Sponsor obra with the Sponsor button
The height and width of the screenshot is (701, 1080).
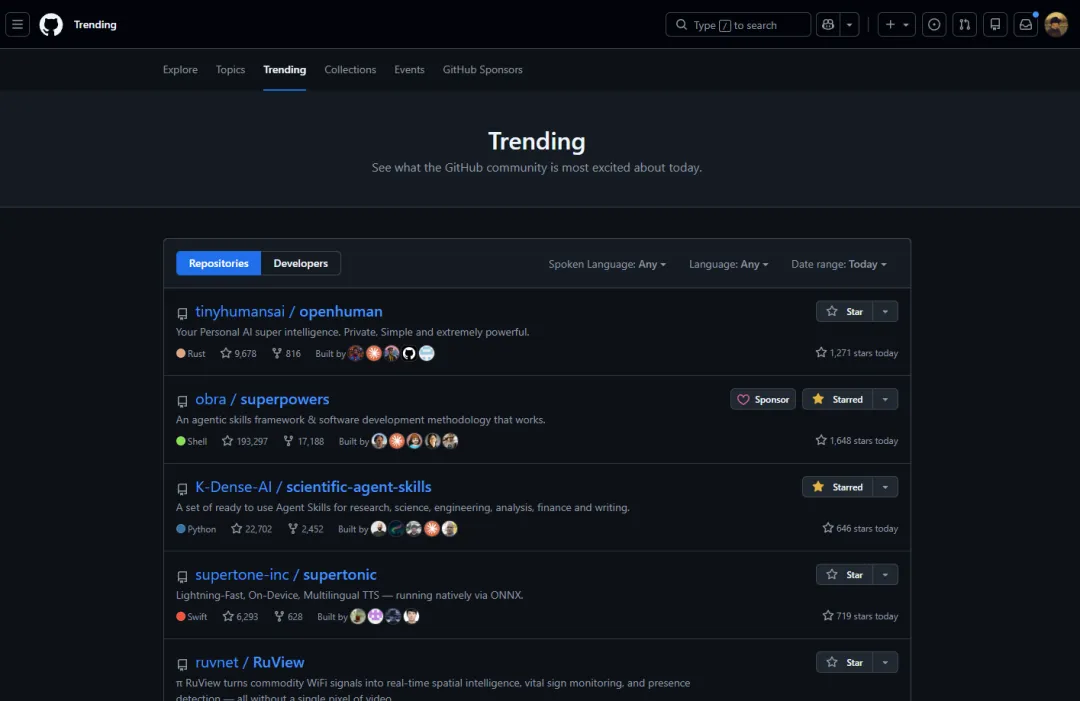[x=763, y=399]
